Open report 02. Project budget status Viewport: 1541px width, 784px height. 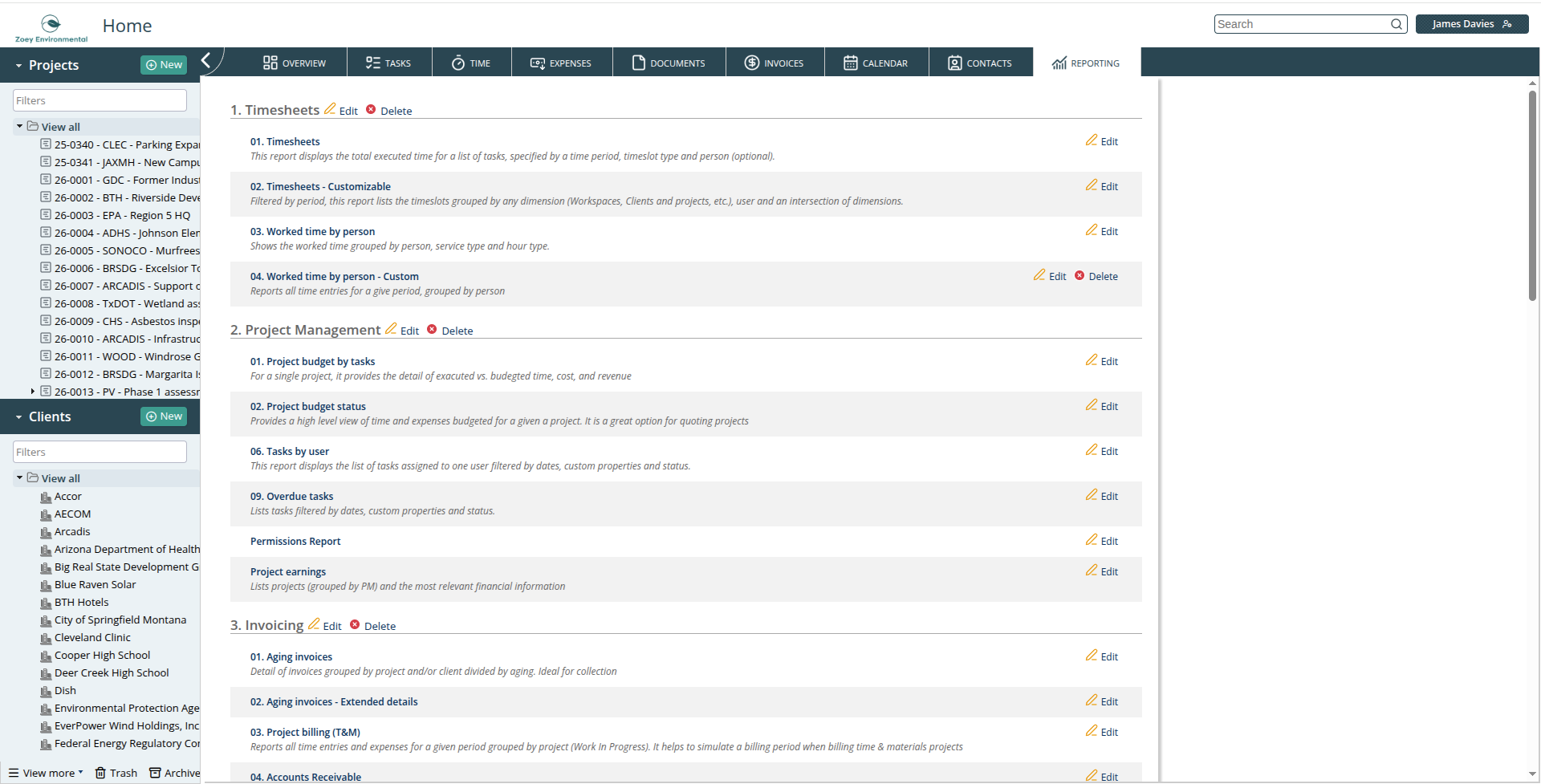pyautogui.click(x=307, y=406)
